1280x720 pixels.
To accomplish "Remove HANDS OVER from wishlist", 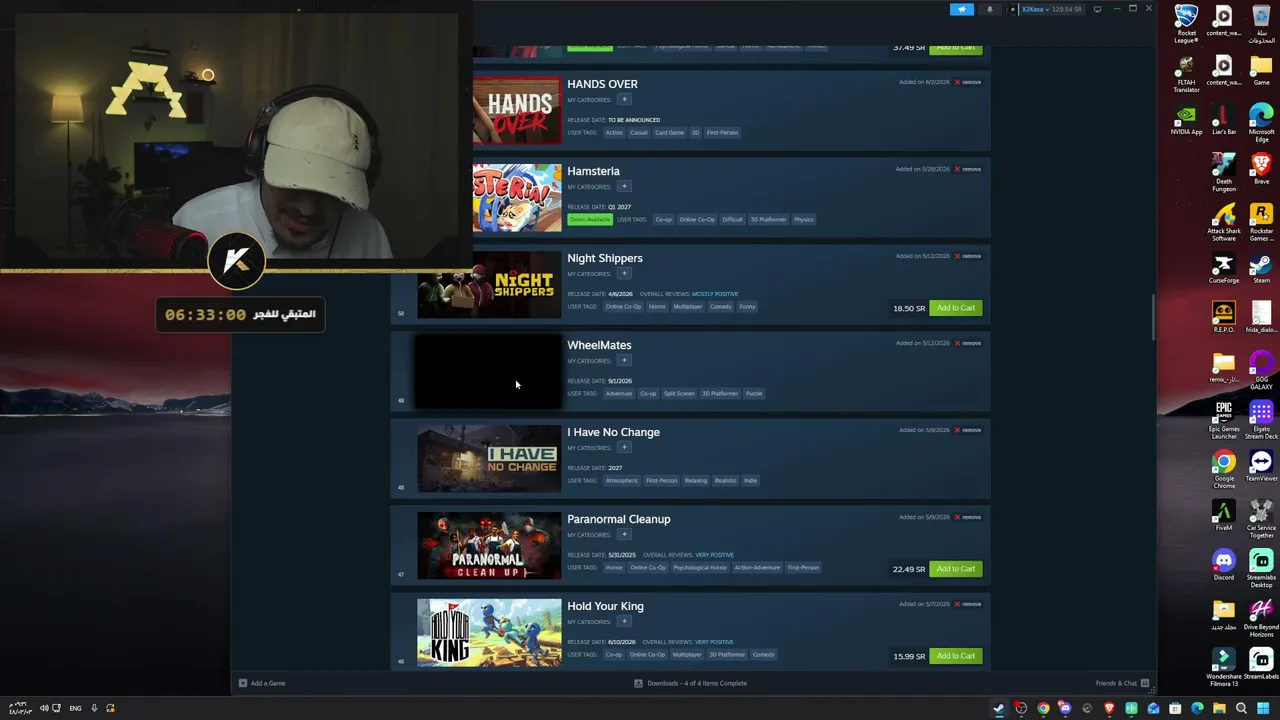I will point(968,82).
